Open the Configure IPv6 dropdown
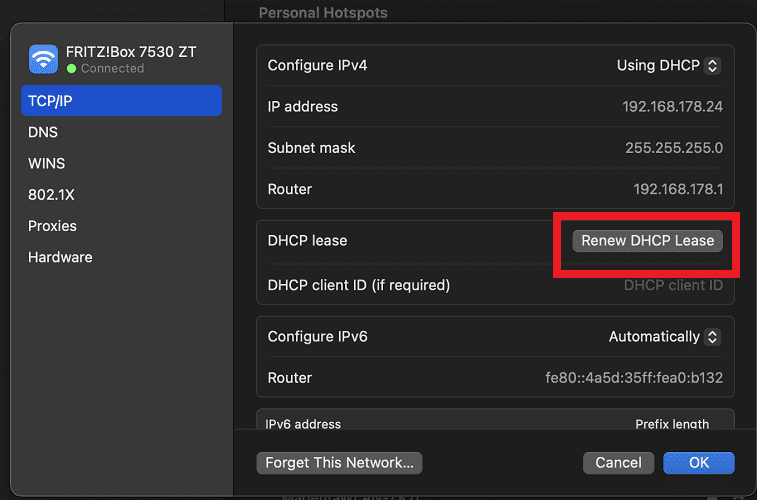 pos(663,337)
